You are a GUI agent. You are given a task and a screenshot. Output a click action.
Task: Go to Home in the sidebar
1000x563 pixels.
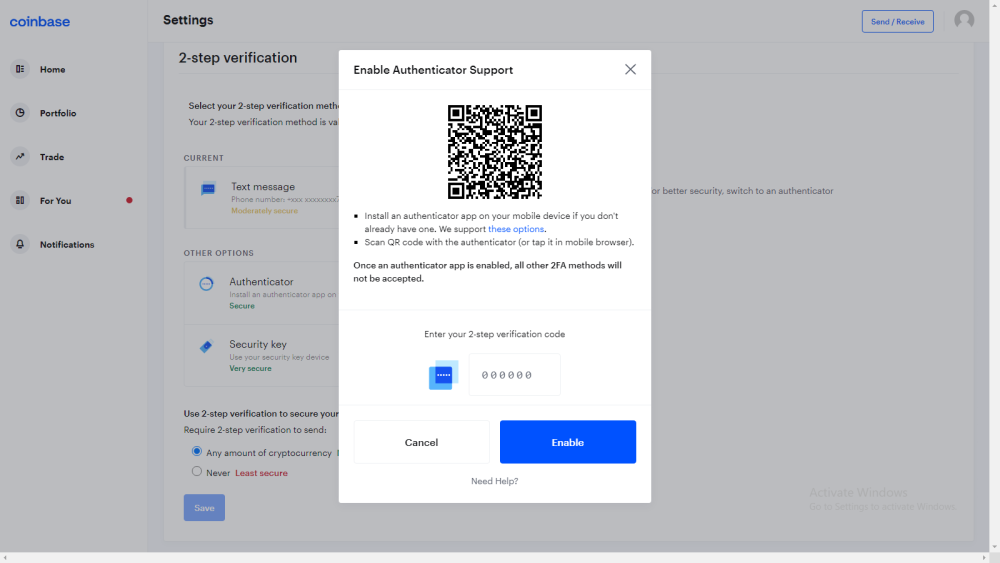[x=52, y=69]
